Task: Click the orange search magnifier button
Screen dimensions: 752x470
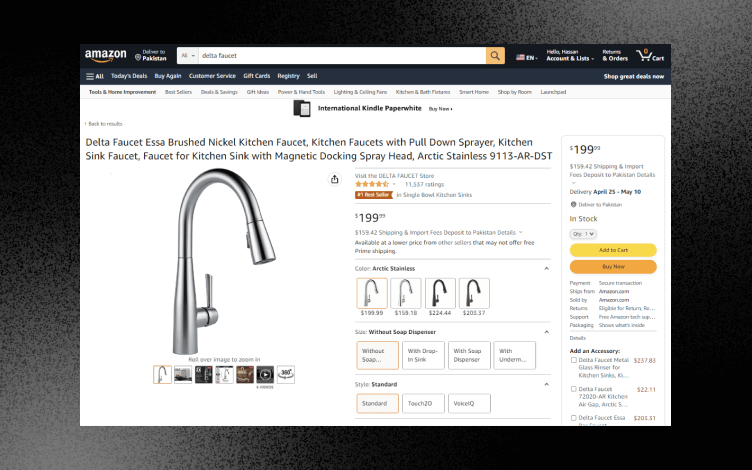Action: (495, 56)
